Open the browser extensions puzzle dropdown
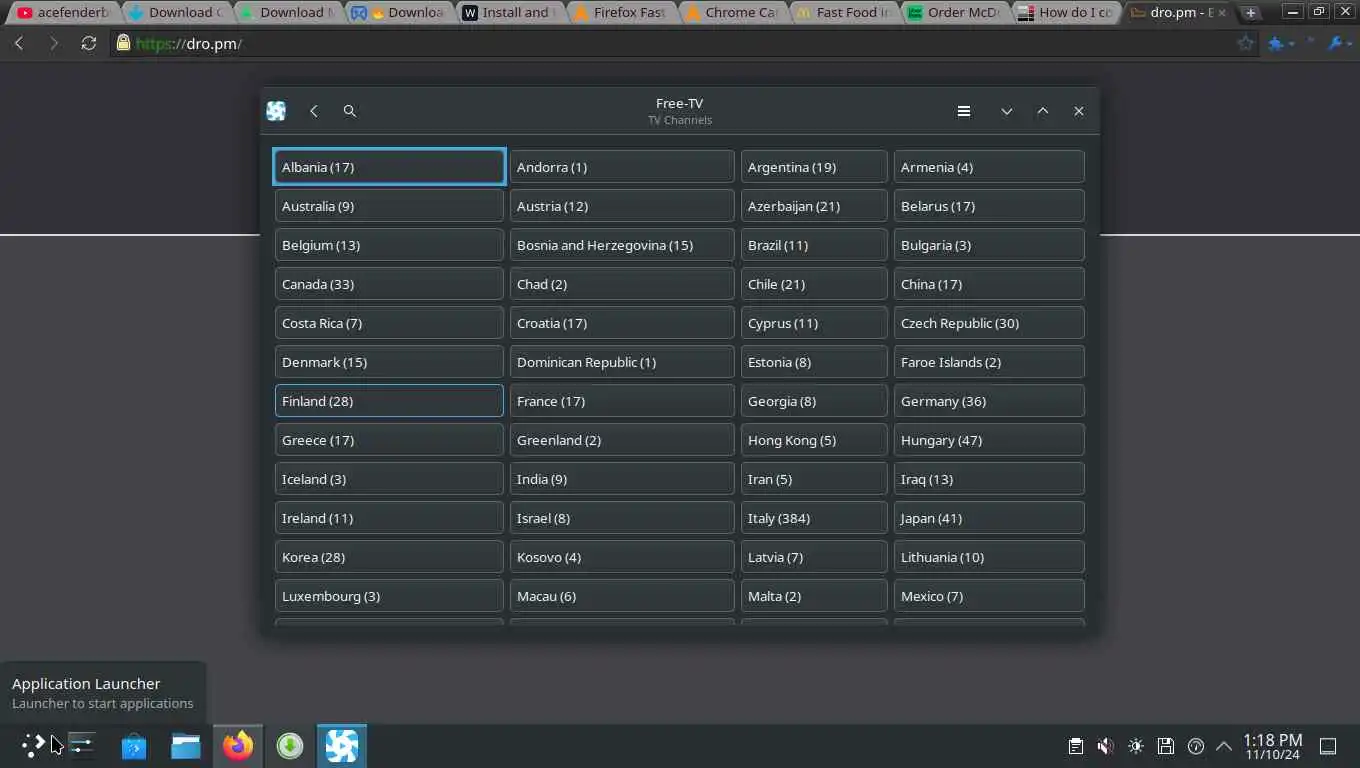 [x=1281, y=43]
